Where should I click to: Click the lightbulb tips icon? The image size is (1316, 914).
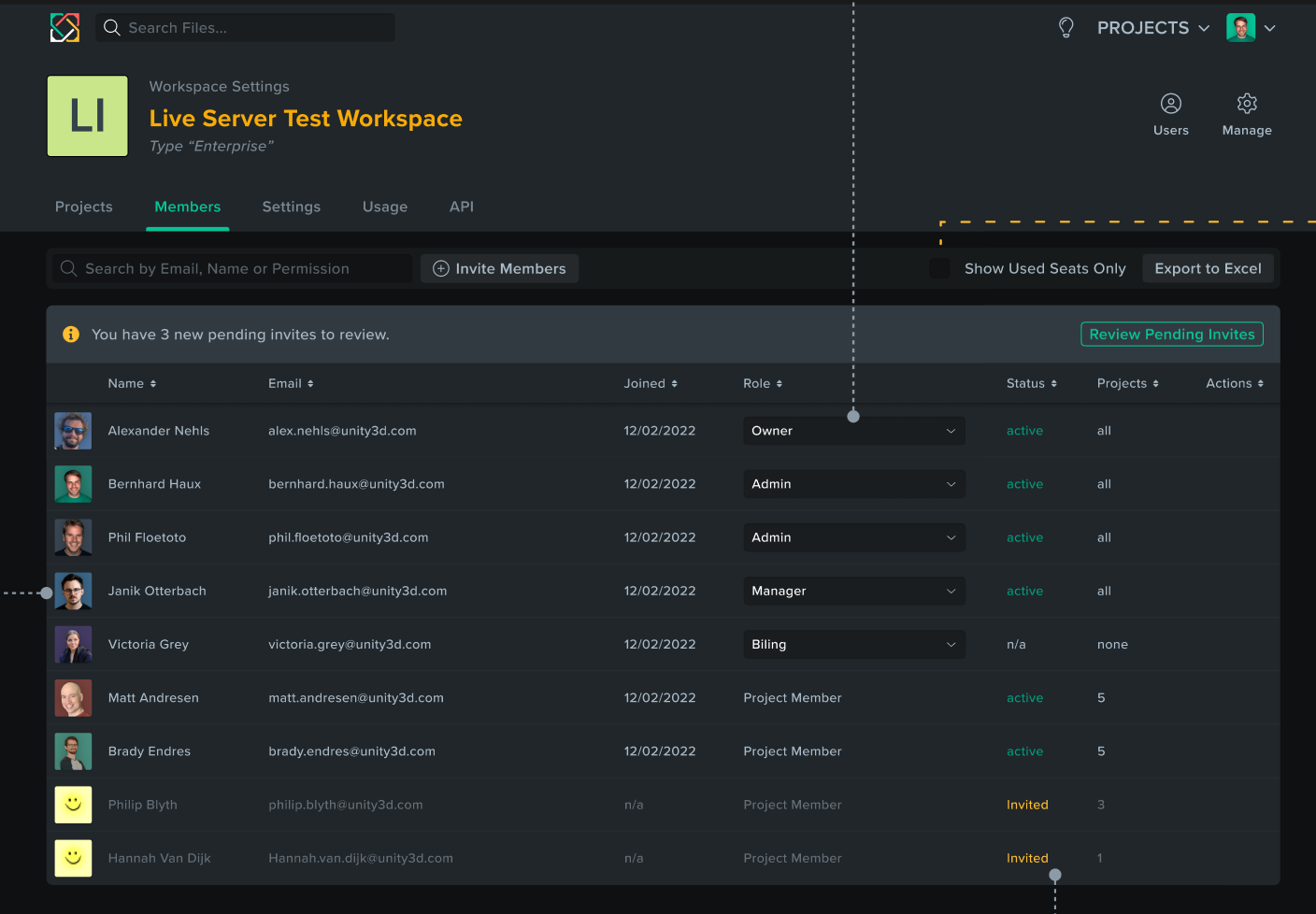point(1066,28)
